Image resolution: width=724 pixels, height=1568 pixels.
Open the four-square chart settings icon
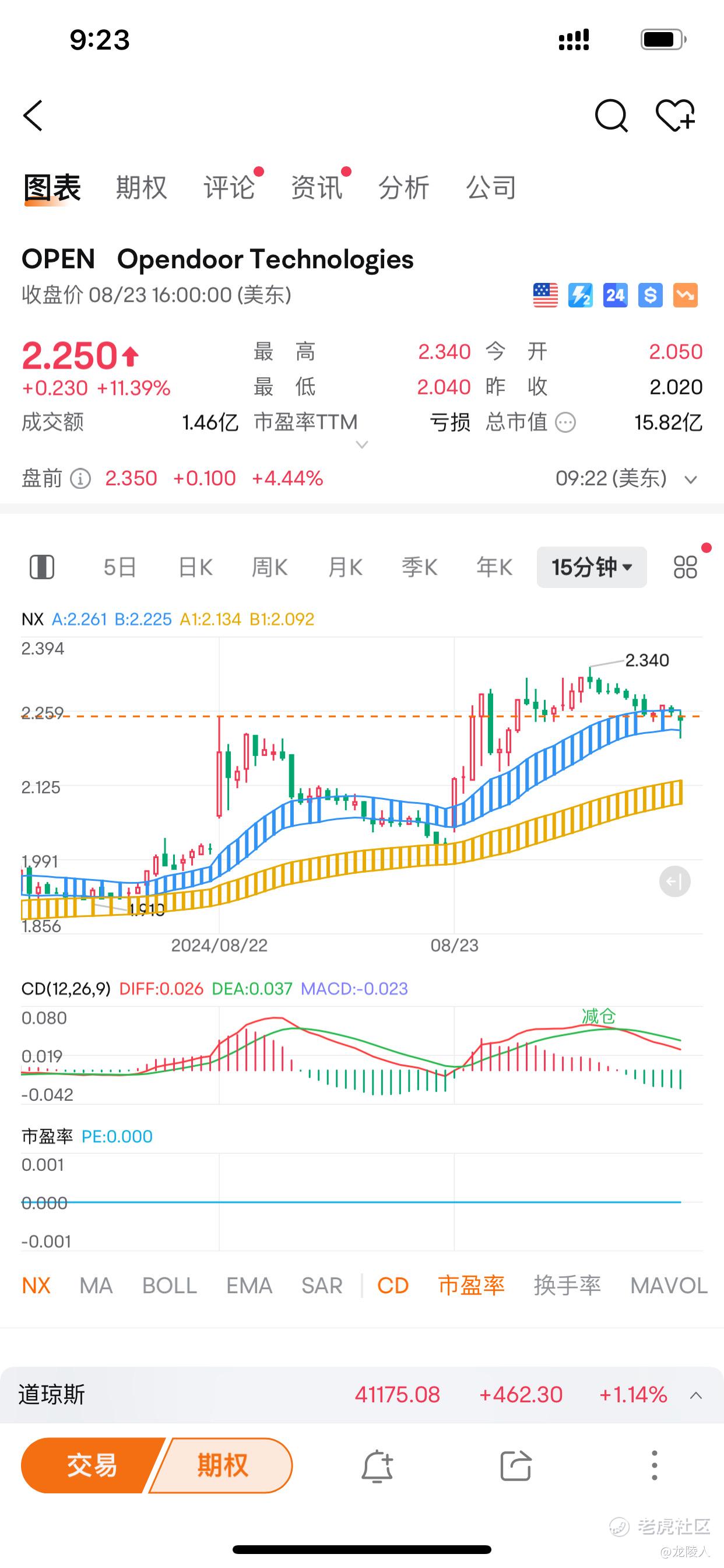click(x=686, y=566)
